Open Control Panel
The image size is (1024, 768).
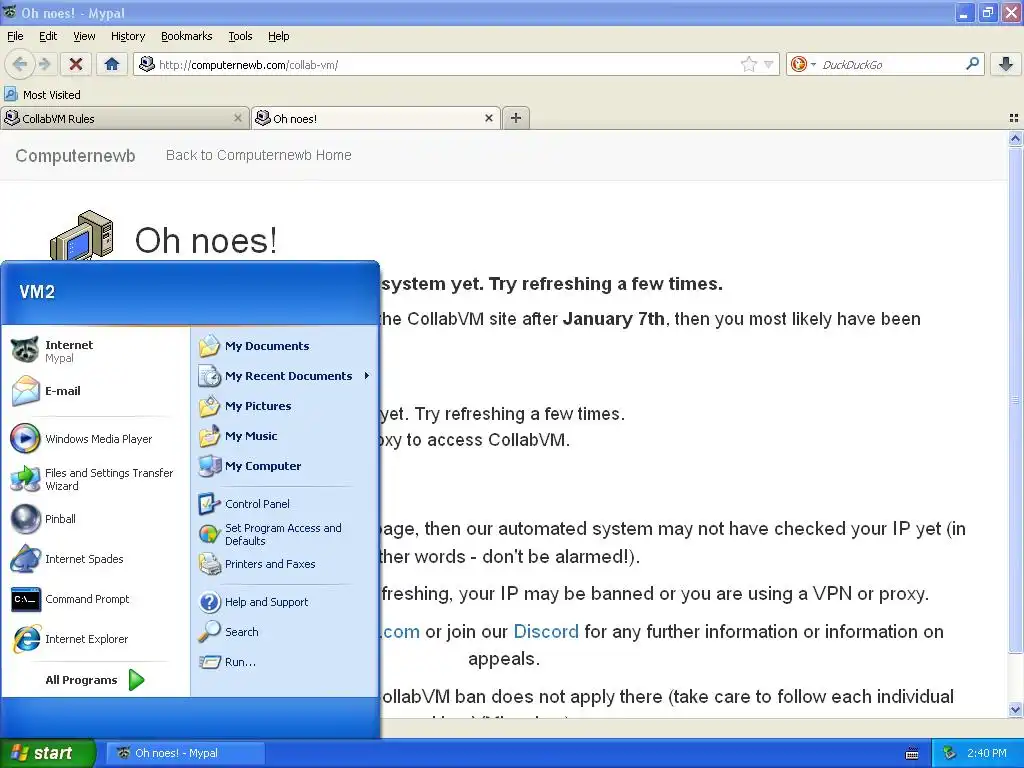click(x=284, y=504)
